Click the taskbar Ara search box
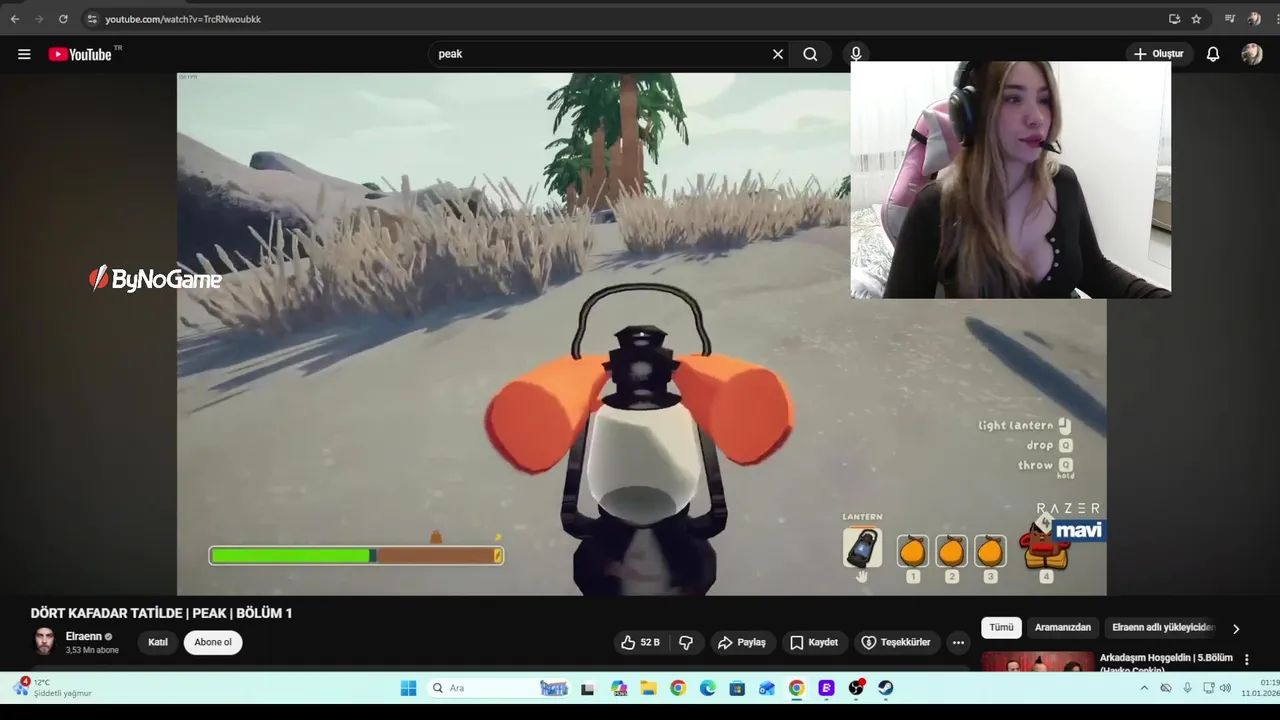This screenshot has width=1280, height=720. coord(498,688)
